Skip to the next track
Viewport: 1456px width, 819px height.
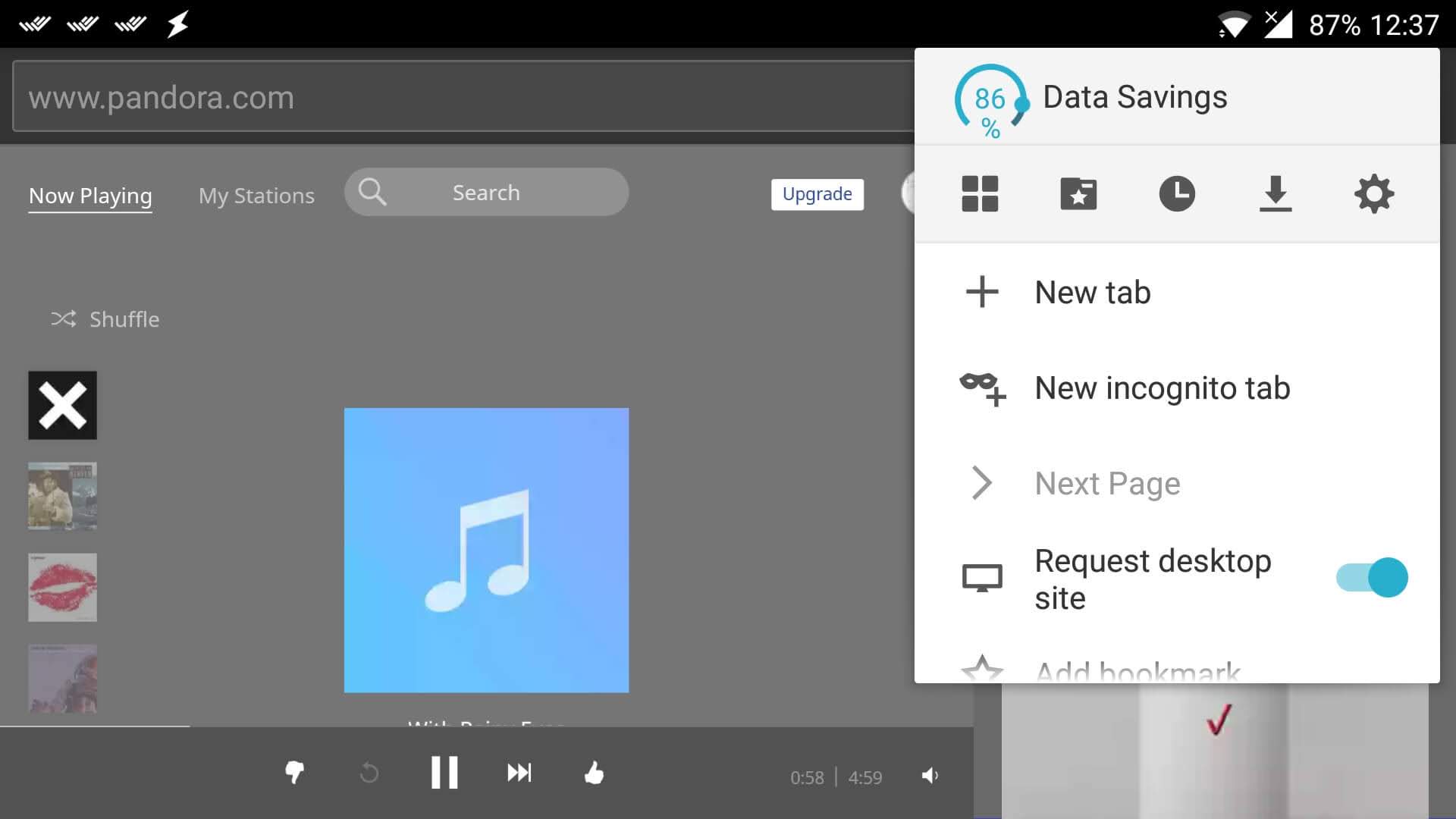tap(519, 773)
